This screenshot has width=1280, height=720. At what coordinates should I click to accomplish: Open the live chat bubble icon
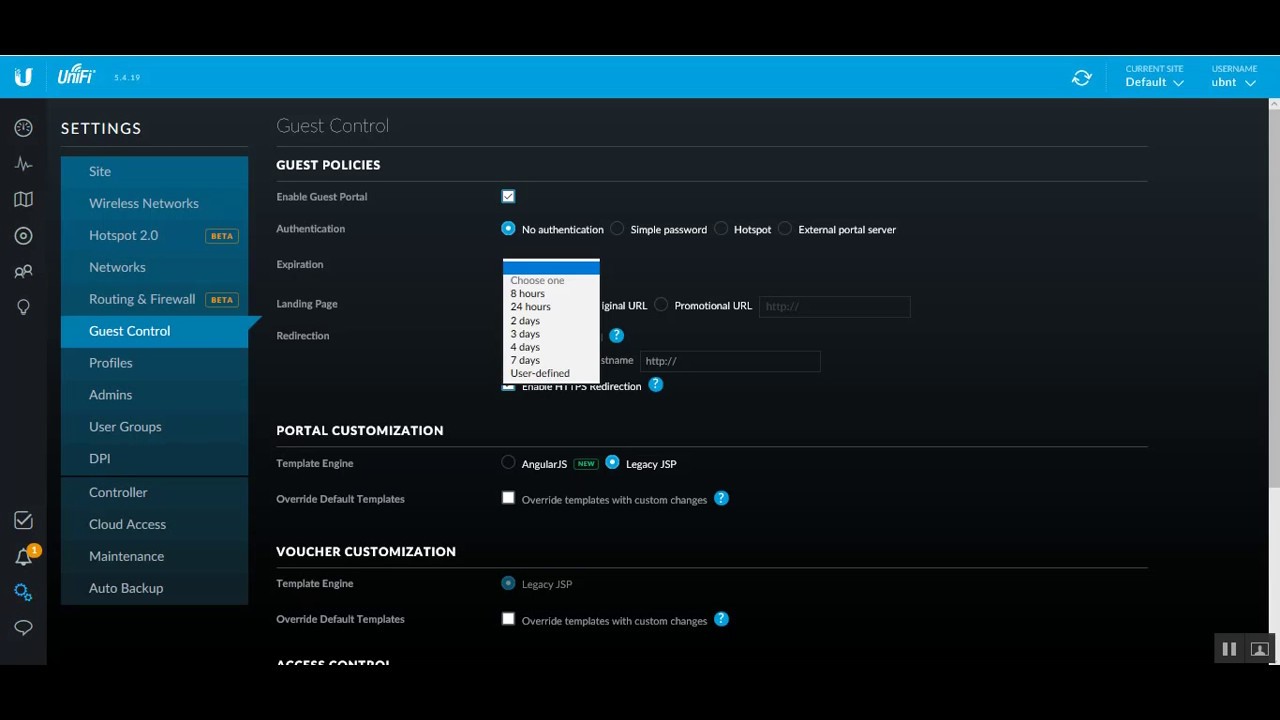pos(23,628)
